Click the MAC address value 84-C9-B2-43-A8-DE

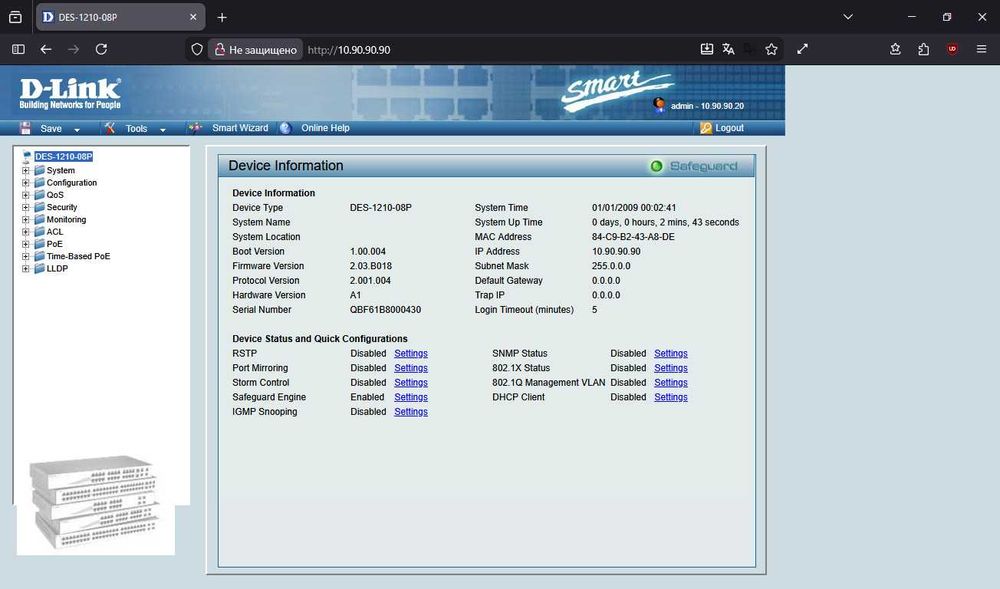click(633, 236)
